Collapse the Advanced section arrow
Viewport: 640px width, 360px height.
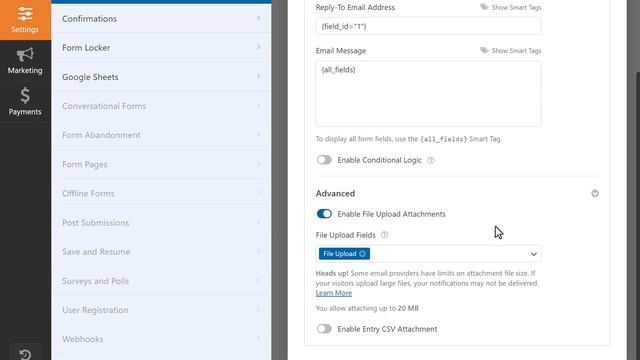coord(595,193)
